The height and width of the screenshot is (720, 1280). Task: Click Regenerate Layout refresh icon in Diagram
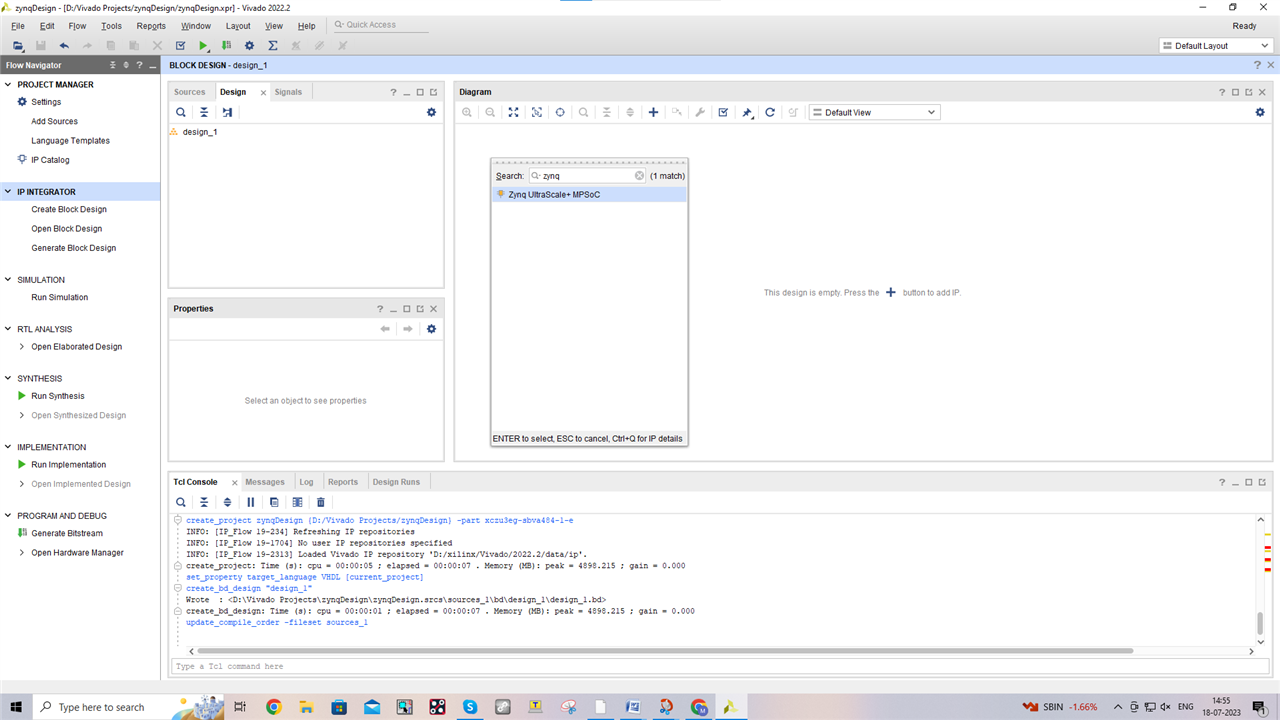(770, 112)
